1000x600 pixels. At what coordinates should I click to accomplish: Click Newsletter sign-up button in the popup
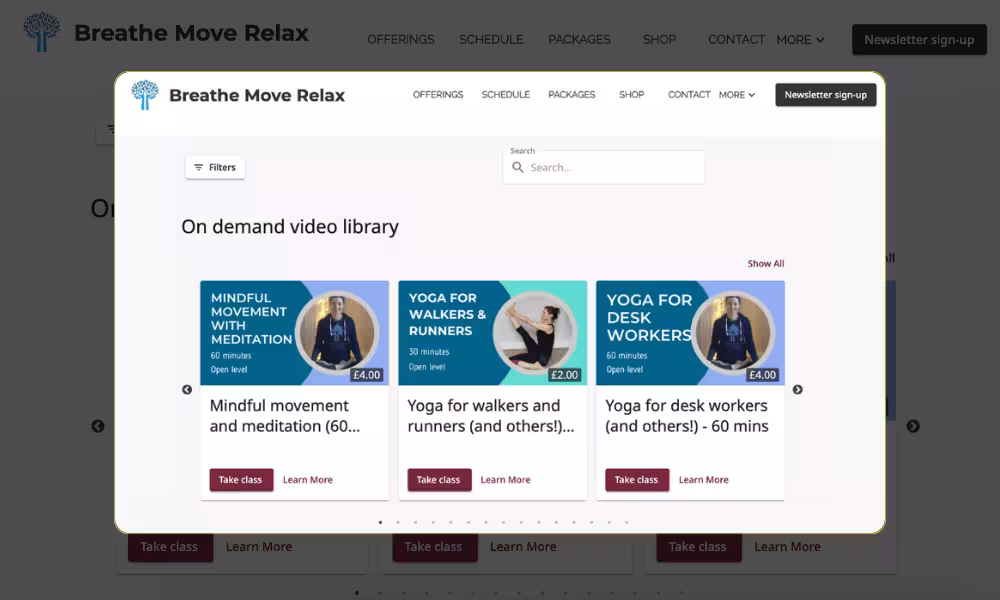[826, 95]
